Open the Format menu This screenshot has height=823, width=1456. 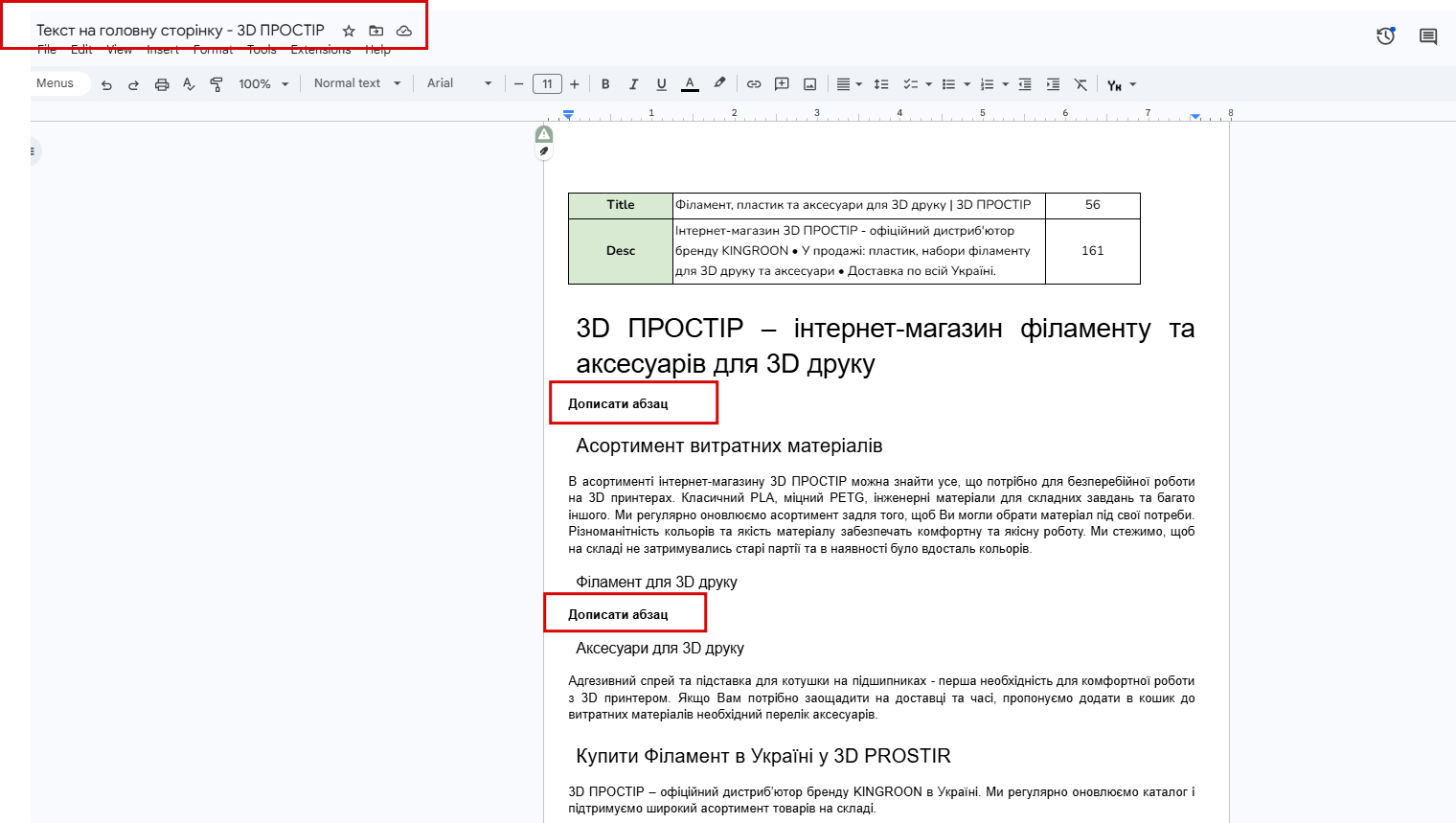213,50
